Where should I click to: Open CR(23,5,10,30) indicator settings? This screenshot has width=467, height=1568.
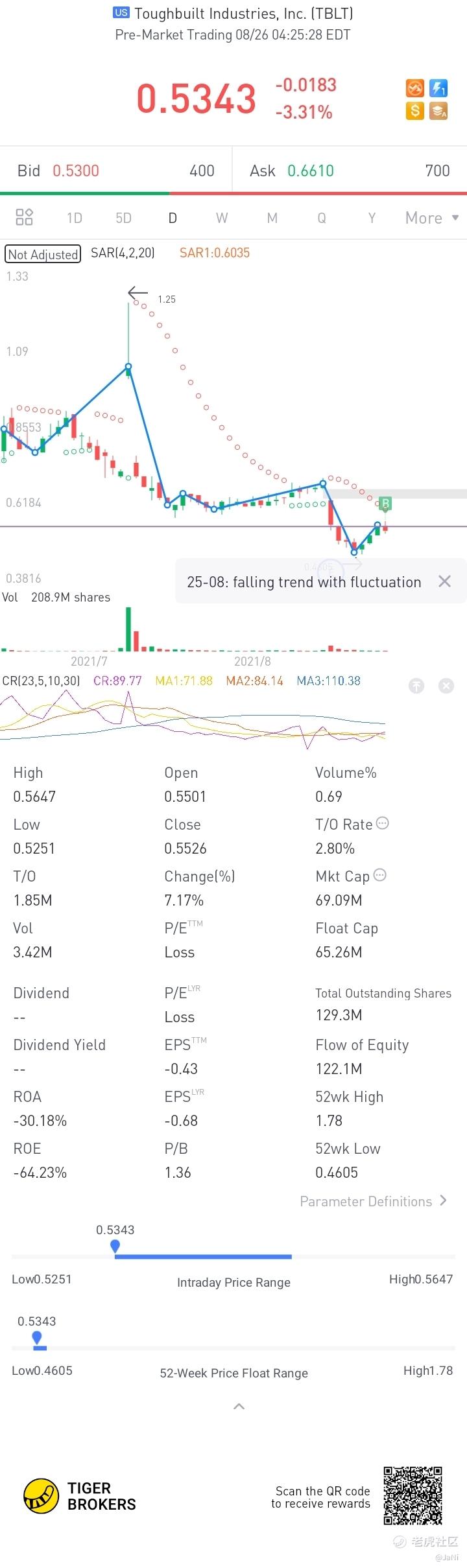click(x=42, y=681)
